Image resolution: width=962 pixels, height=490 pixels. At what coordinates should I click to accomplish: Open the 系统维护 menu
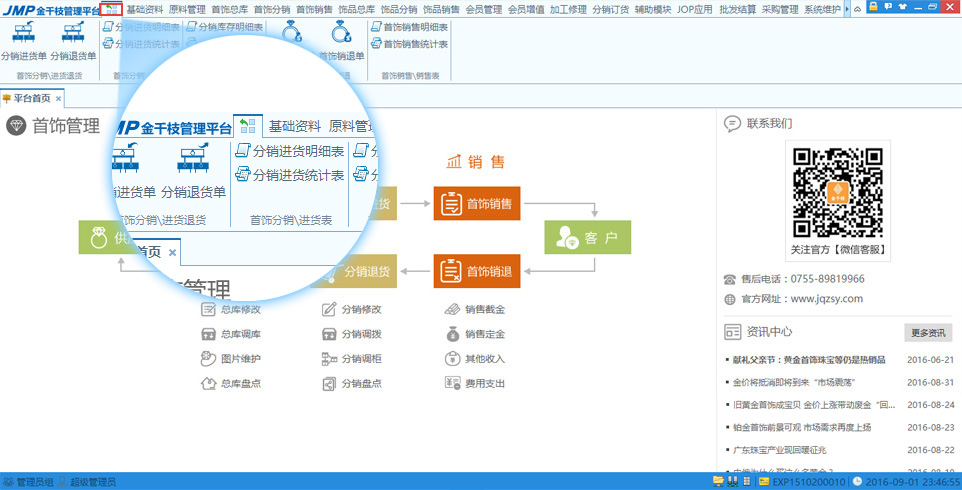[x=822, y=9]
